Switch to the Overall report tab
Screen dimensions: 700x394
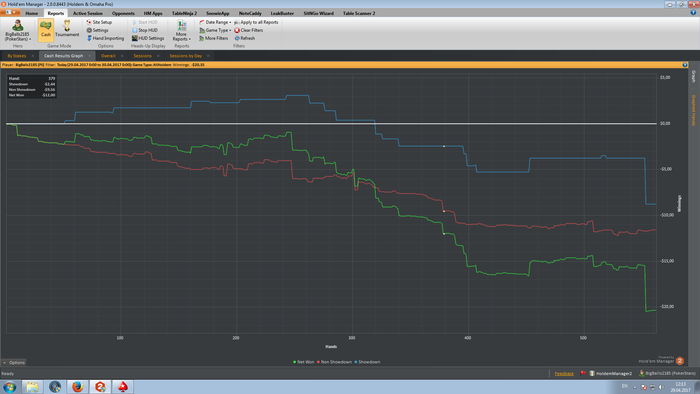pyautogui.click(x=108, y=56)
